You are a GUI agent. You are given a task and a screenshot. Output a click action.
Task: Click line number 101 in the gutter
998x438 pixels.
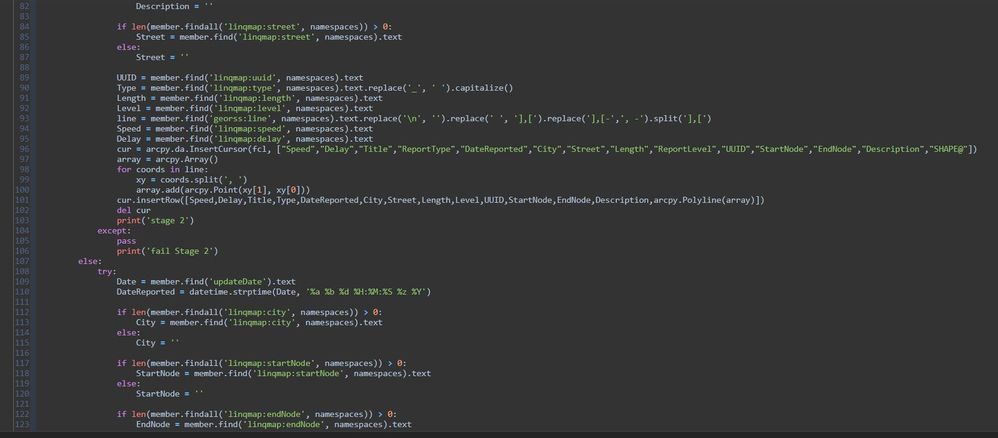click(24, 200)
